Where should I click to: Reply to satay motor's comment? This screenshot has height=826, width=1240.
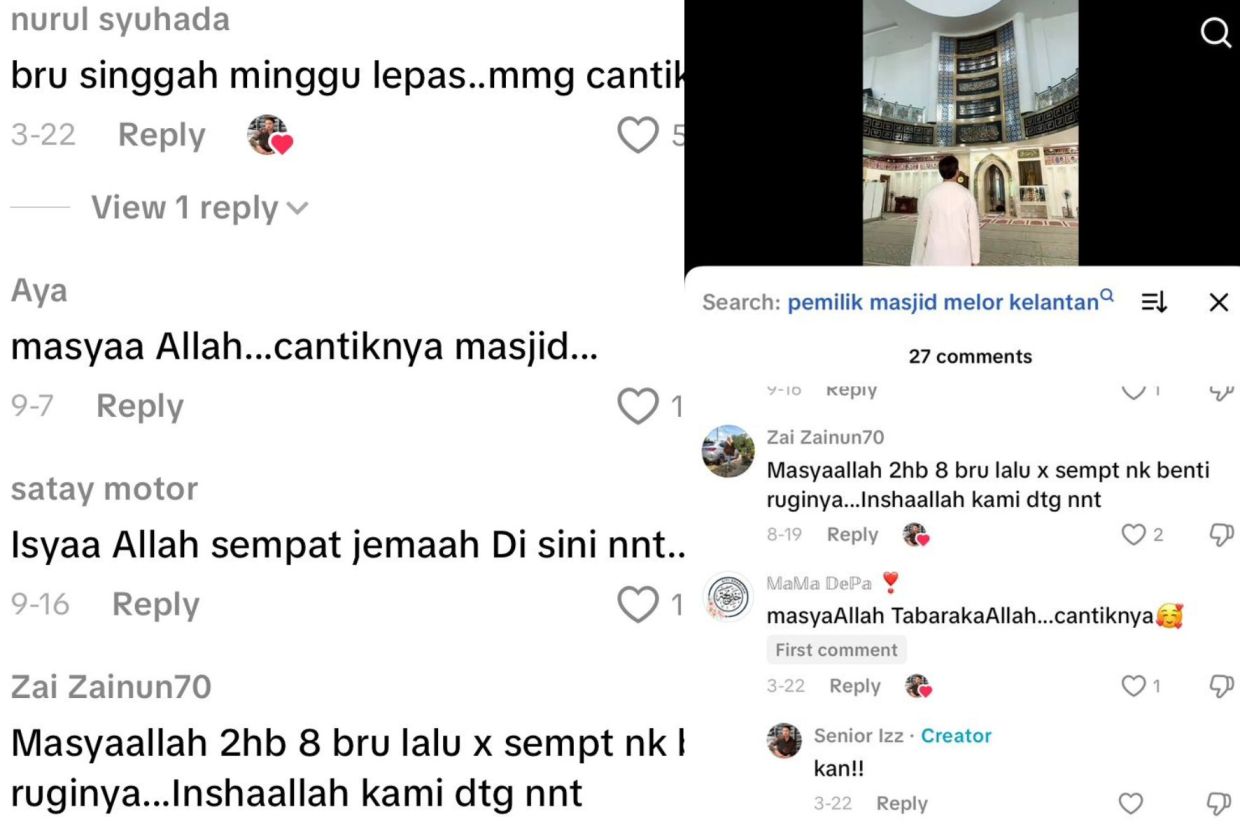pyautogui.click(x=156, y=604)
